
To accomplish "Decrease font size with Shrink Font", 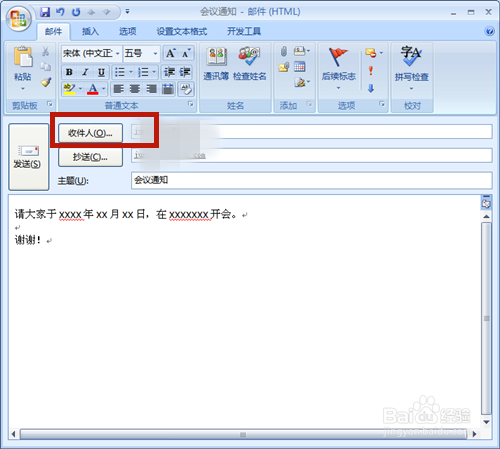I will (x=186, y=53).
